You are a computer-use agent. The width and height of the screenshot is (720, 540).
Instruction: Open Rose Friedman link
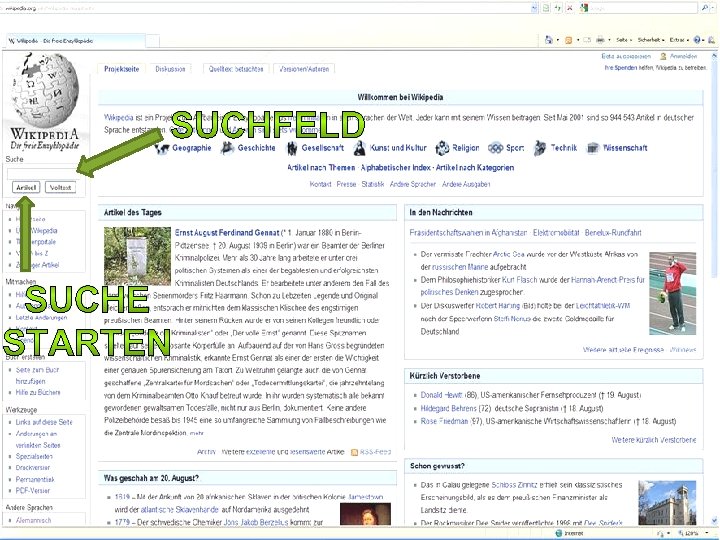(x=444, y=421)
